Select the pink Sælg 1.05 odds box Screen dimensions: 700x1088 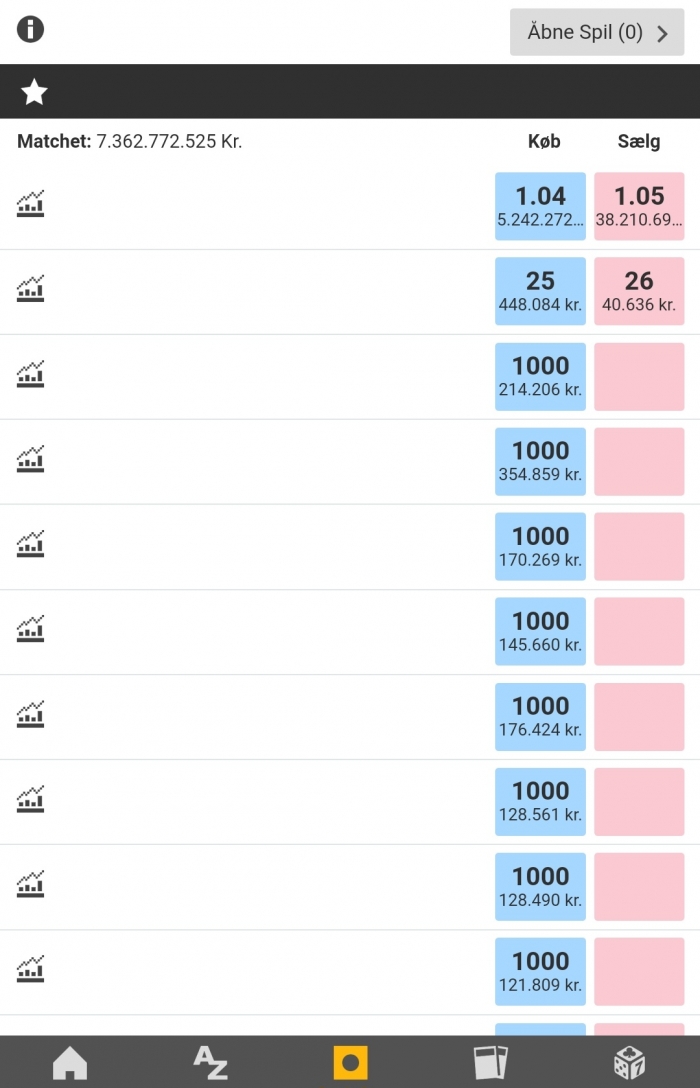(x=639, y=206)
